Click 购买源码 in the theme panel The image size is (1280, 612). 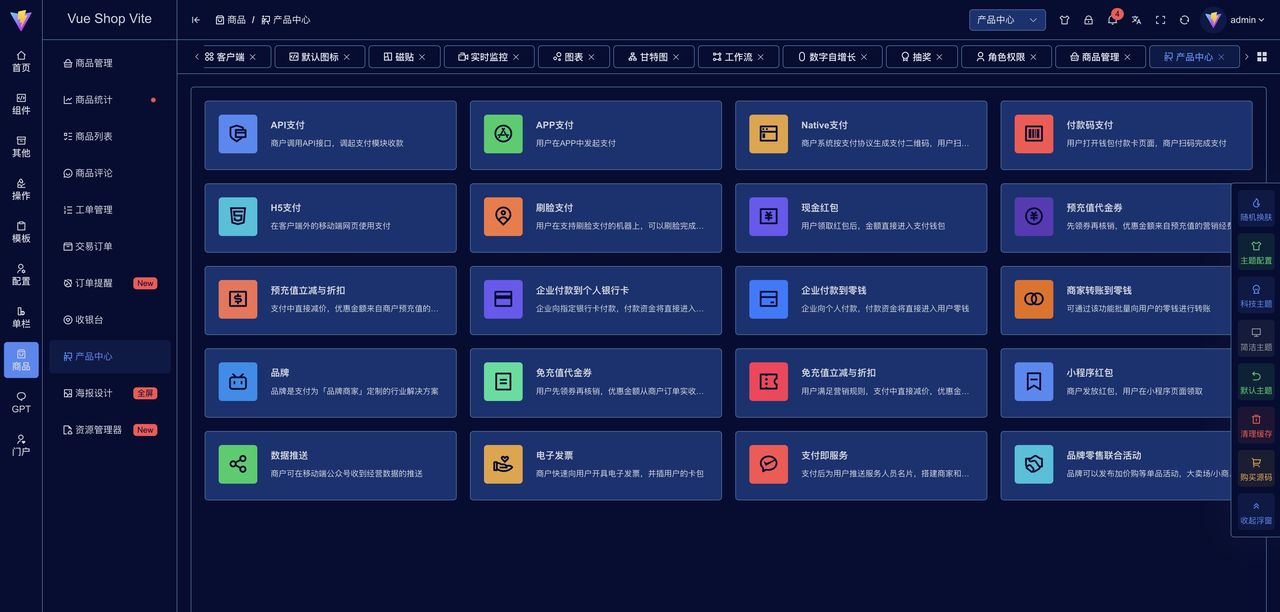coord(1255,468)
